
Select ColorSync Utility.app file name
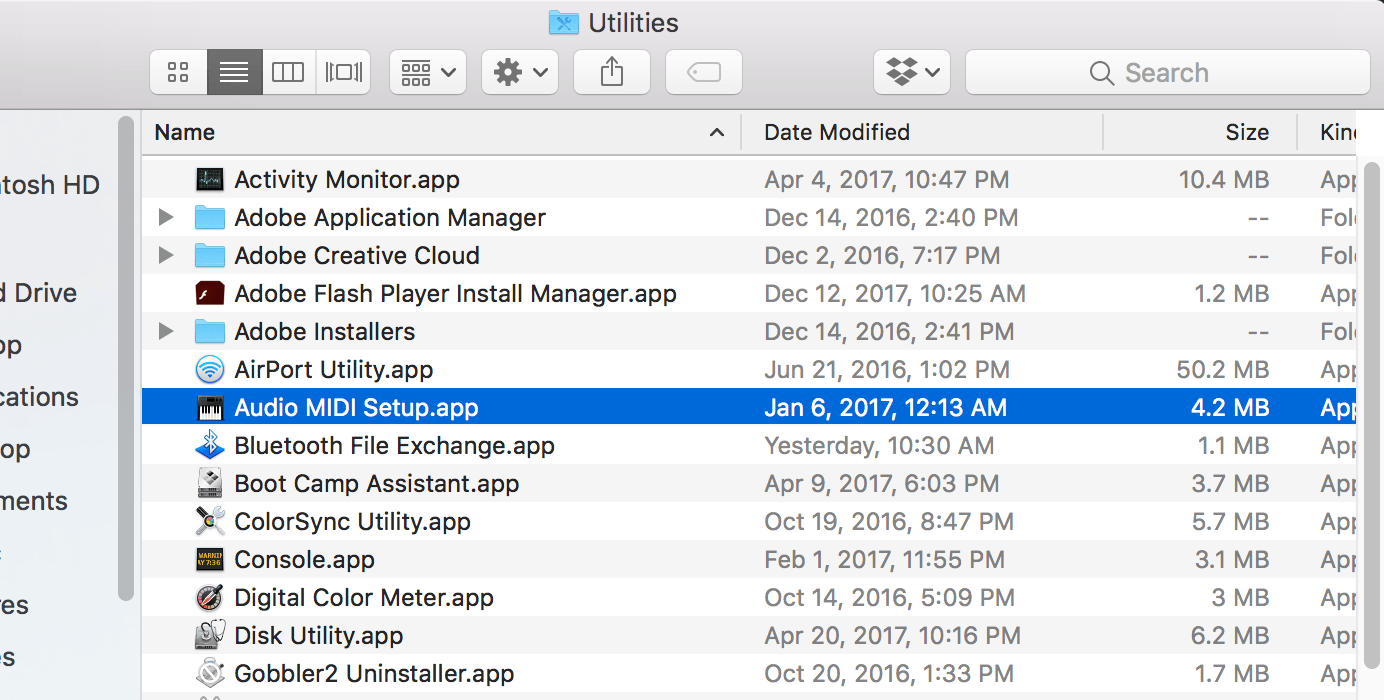tap(352, 522)
